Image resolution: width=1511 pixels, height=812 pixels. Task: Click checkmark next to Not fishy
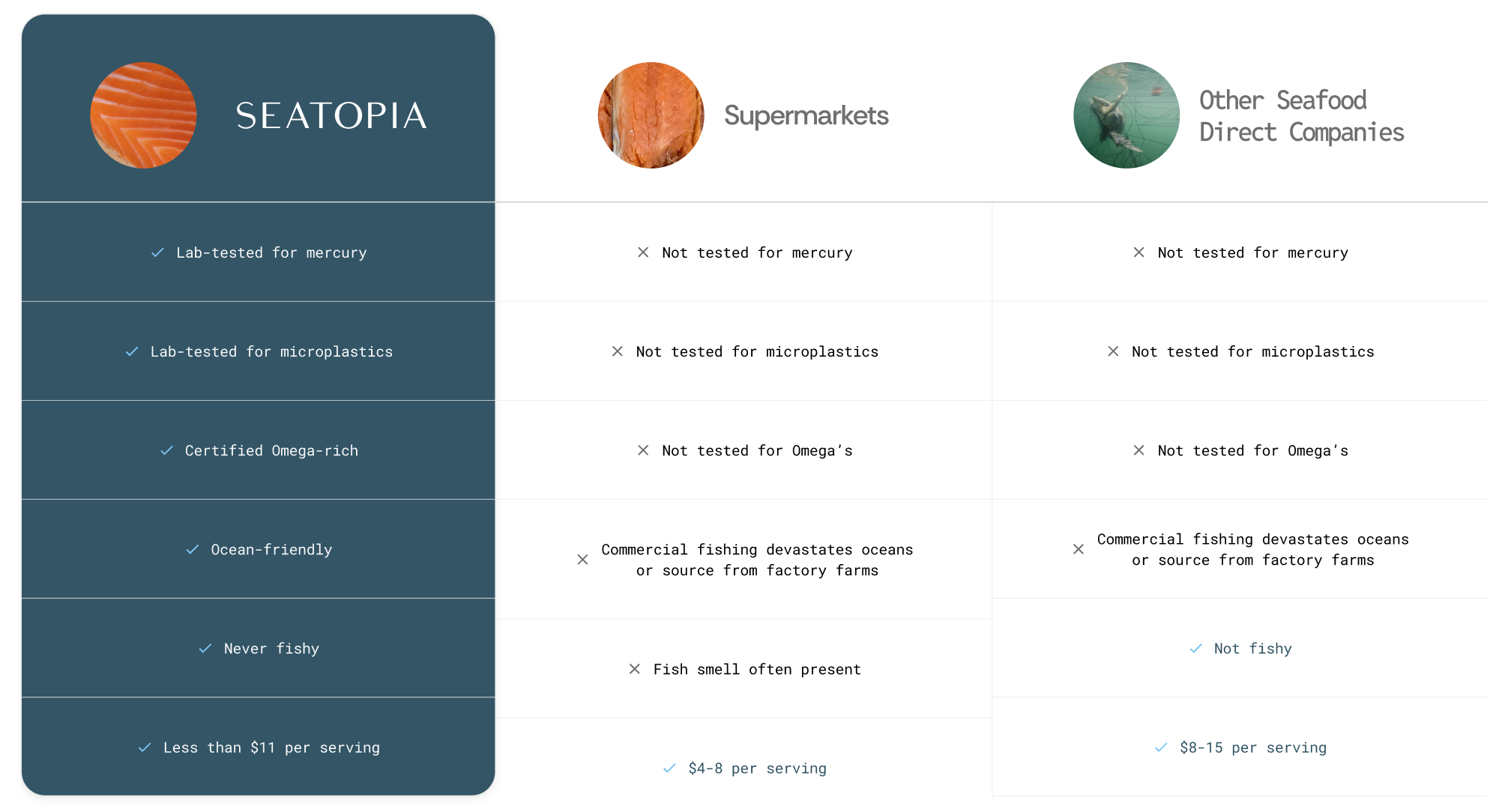pos(1195,648)
